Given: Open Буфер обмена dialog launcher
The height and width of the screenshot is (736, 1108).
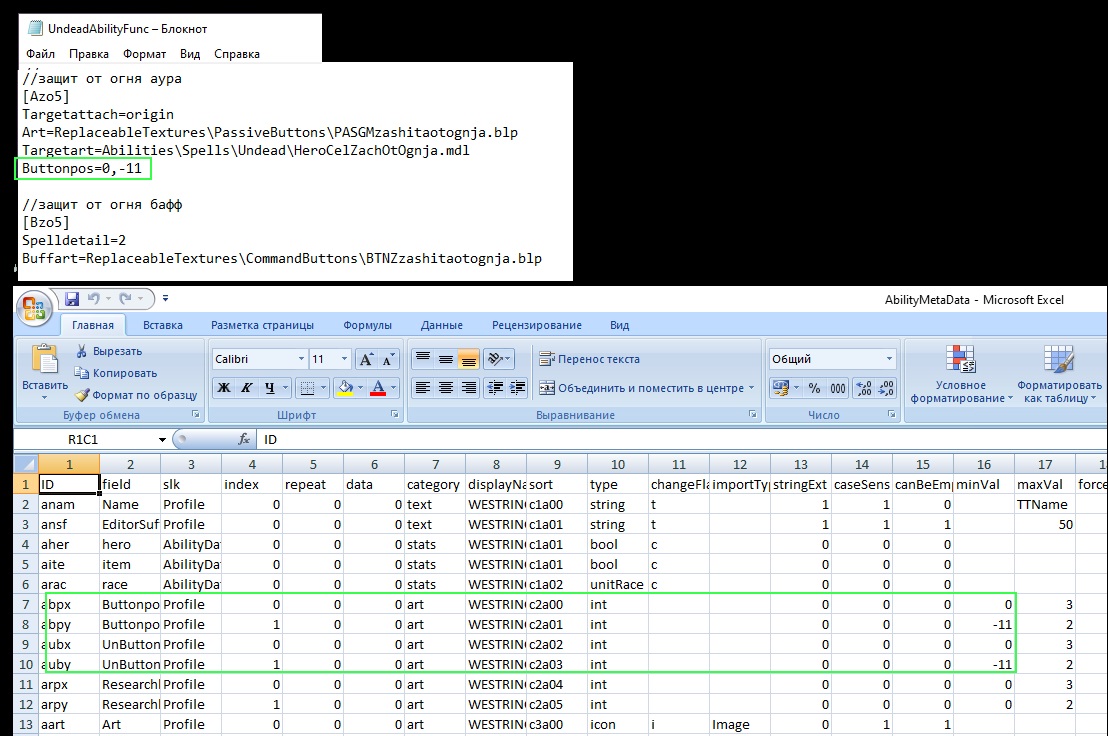Looking at the screenshot, I should 196,415.
